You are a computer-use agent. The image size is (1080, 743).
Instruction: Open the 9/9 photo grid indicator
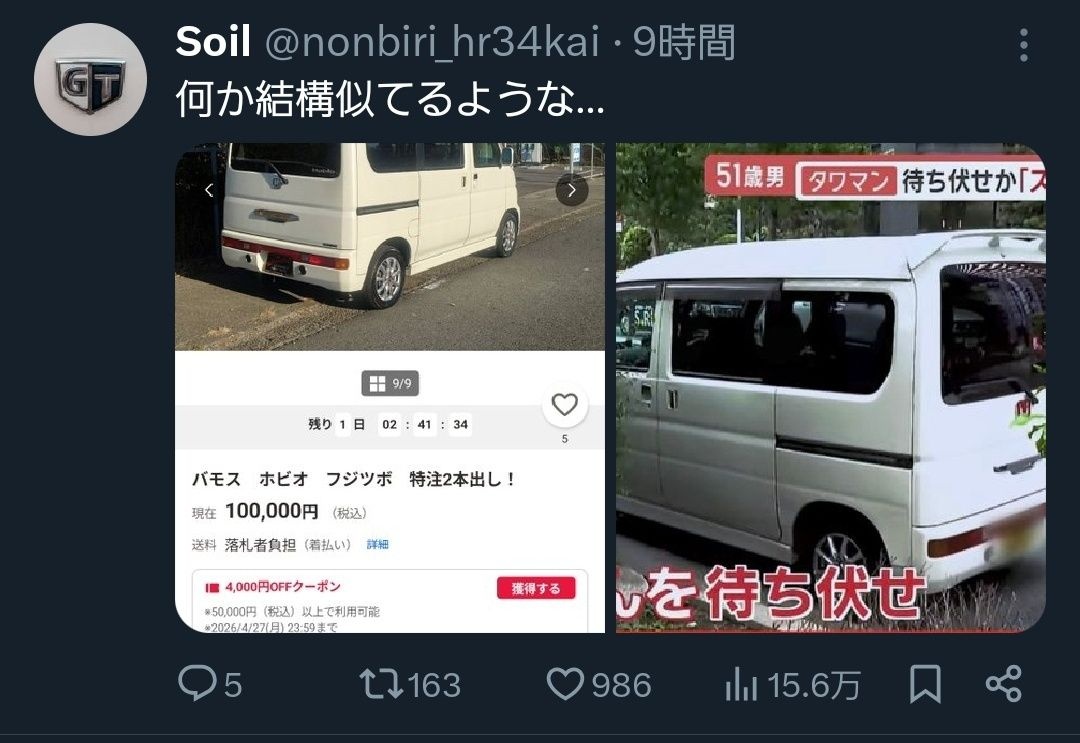(x=390, y=384)
